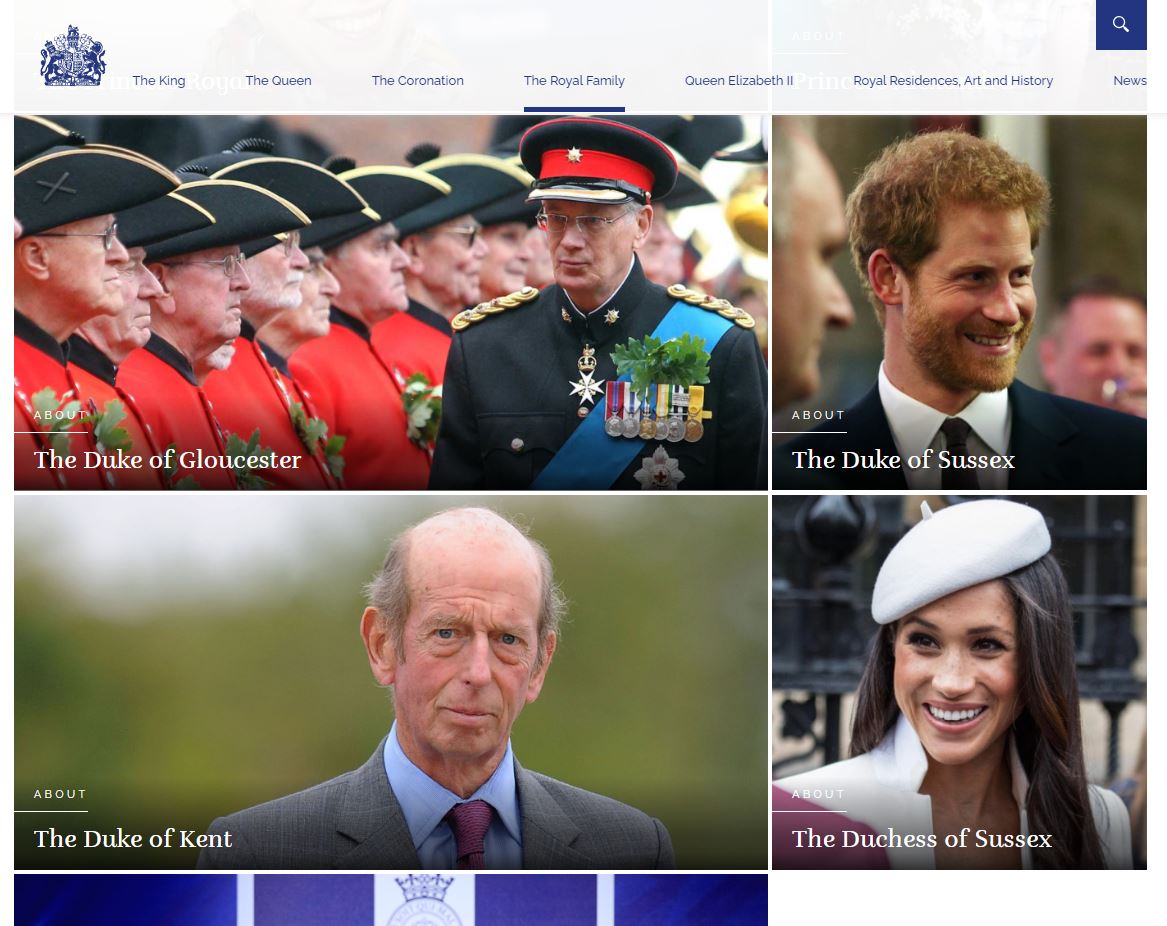Click the royal coat of arms logo
1167x926 pixels.
pyautogui.click(x=73, y=57)
